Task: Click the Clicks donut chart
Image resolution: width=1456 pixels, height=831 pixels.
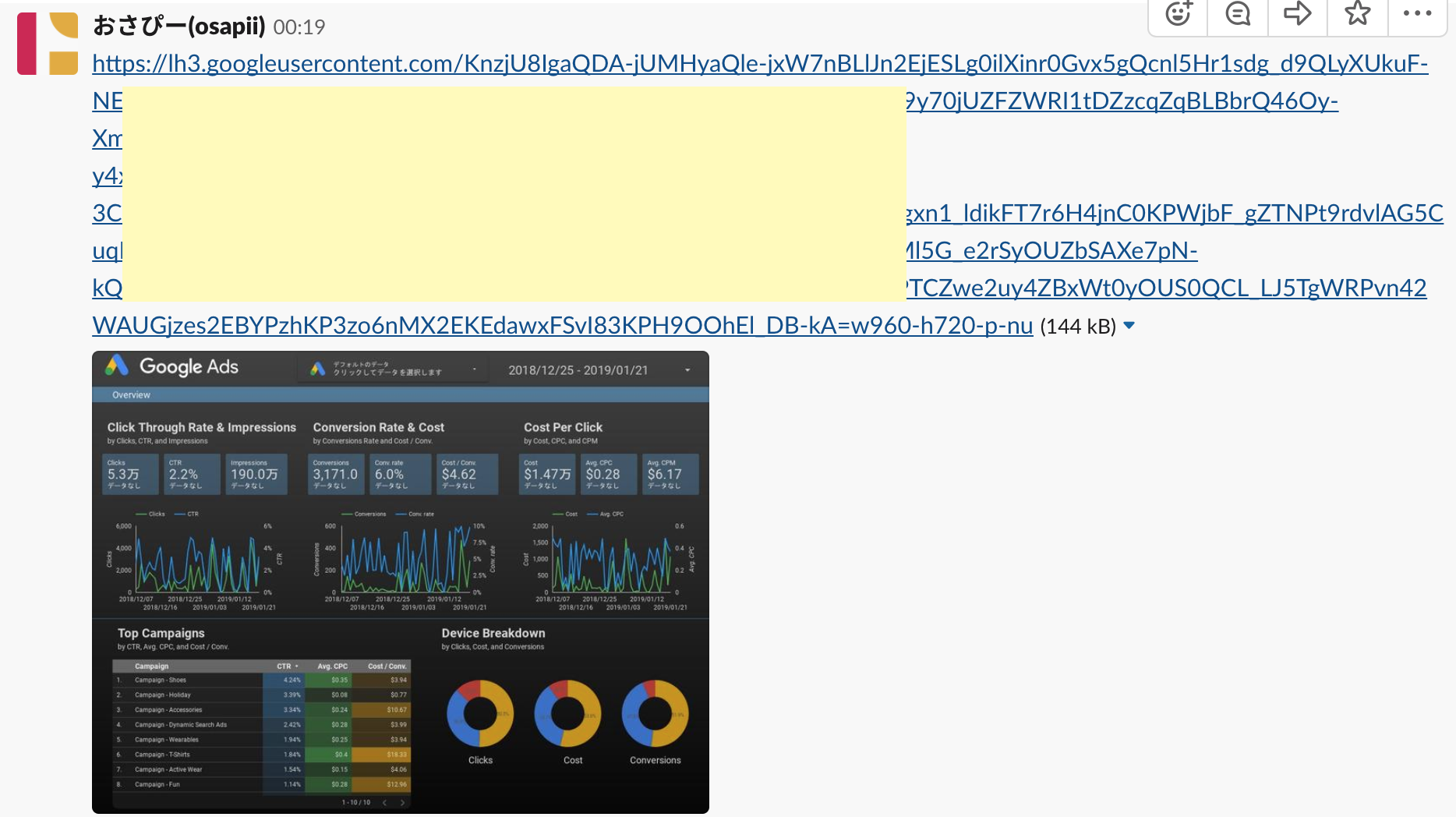Action: pos(480,713)
